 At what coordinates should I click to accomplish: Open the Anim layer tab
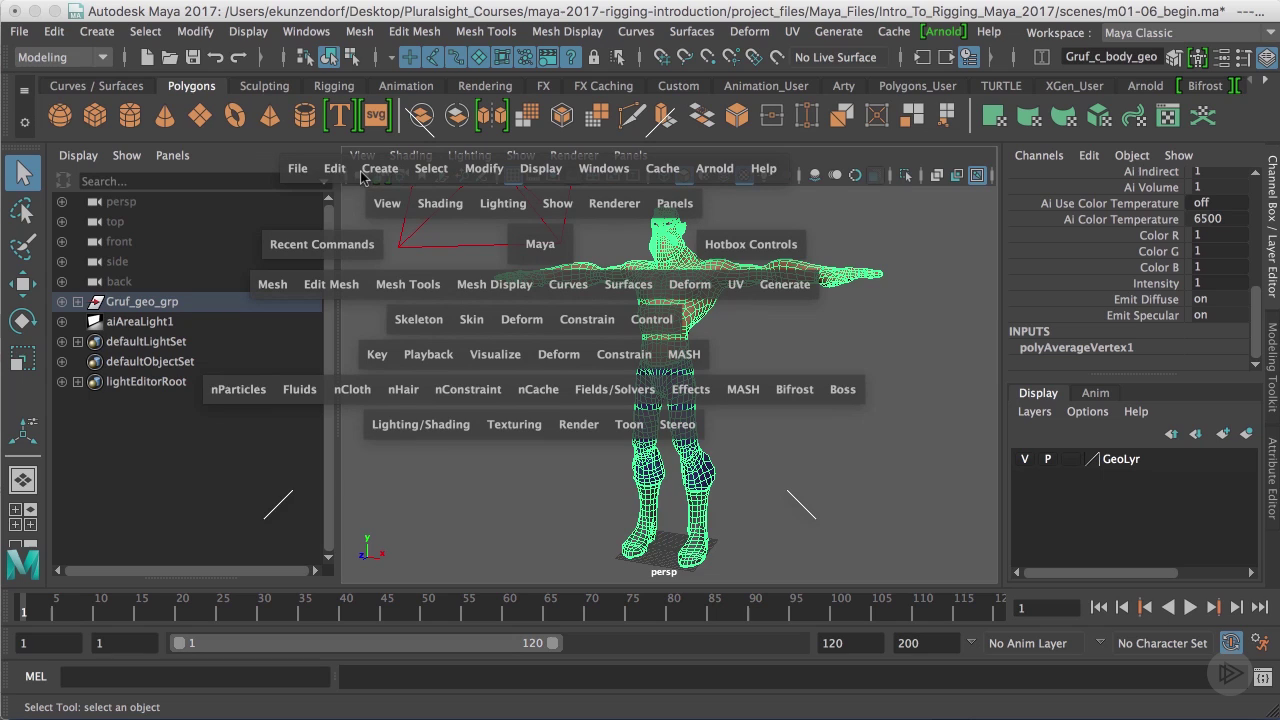(x=1095, y=393)
